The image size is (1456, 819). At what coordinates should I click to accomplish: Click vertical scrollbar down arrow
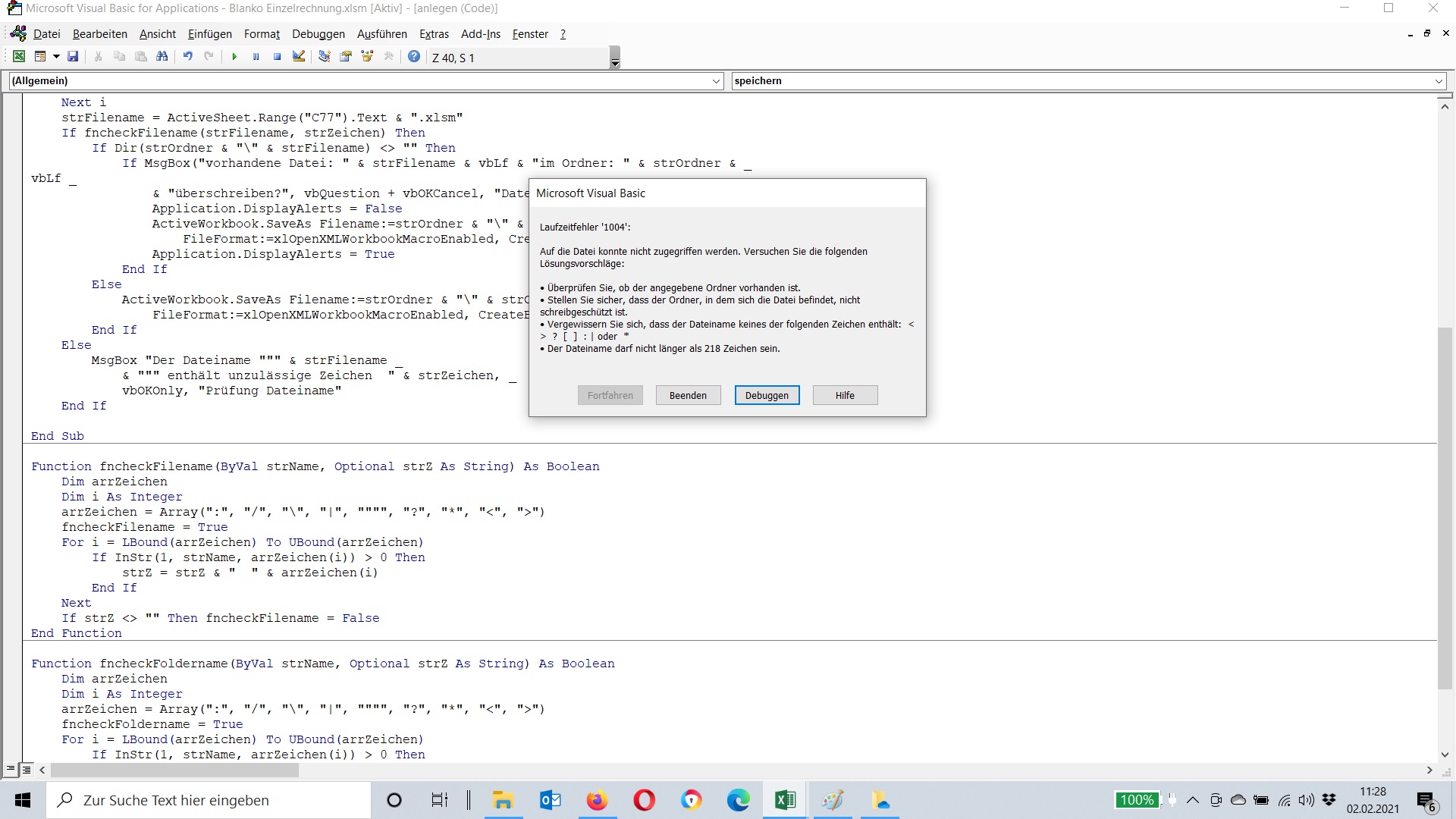click(1445, 755)
